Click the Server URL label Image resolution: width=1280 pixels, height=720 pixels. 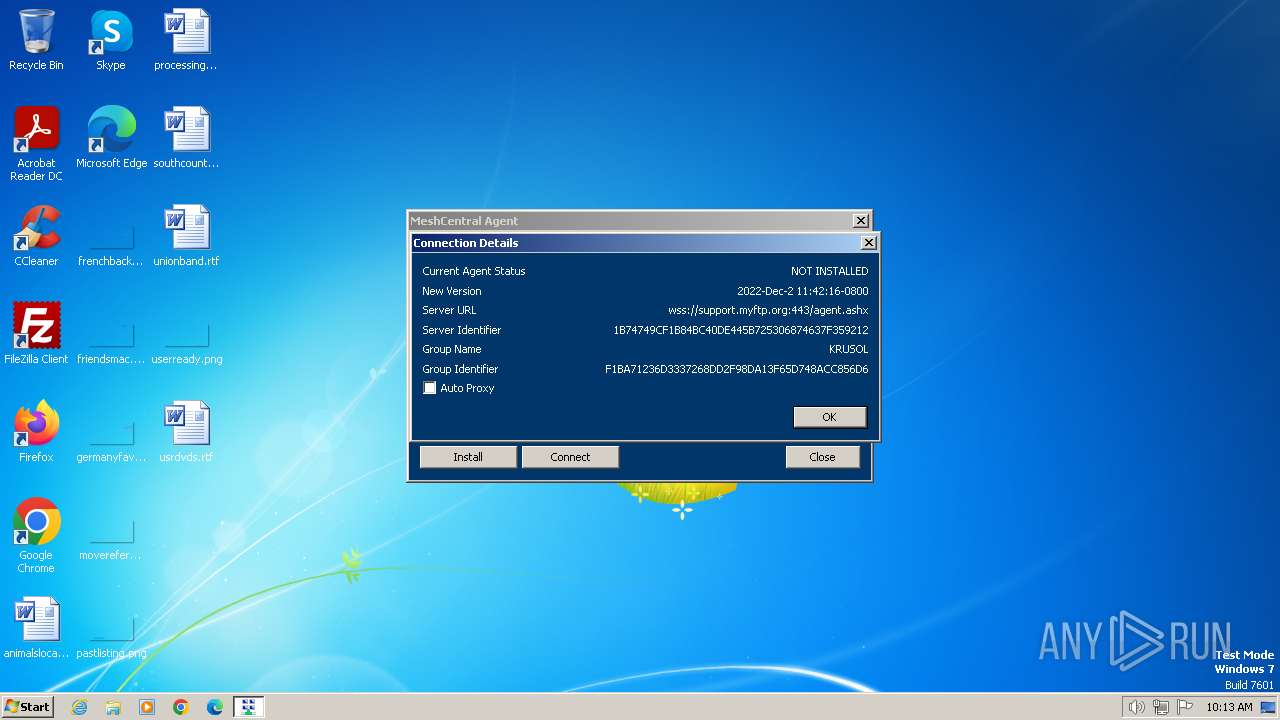(x=449, y=310)
